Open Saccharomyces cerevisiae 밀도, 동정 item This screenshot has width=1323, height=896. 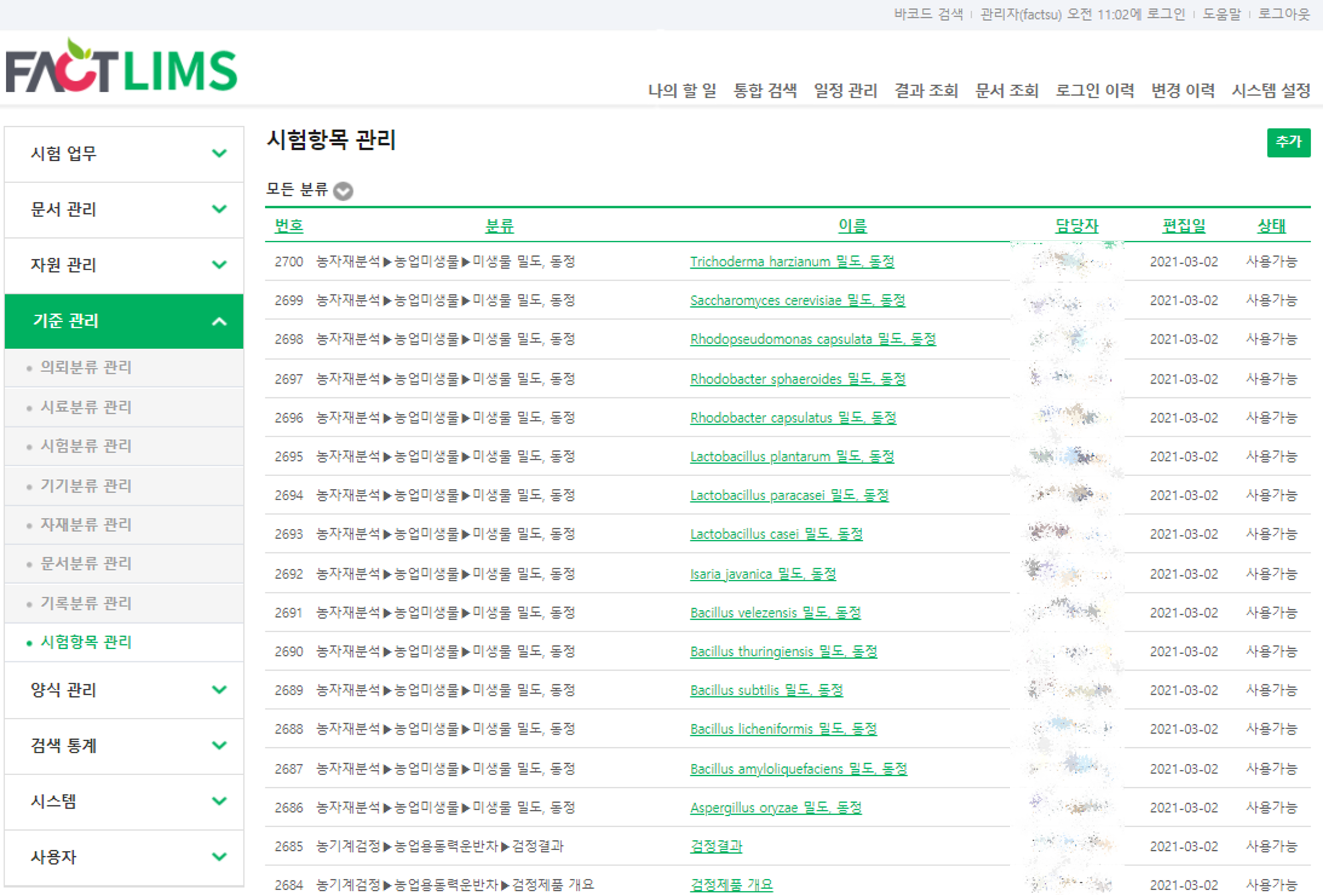[x=797, y=301]
